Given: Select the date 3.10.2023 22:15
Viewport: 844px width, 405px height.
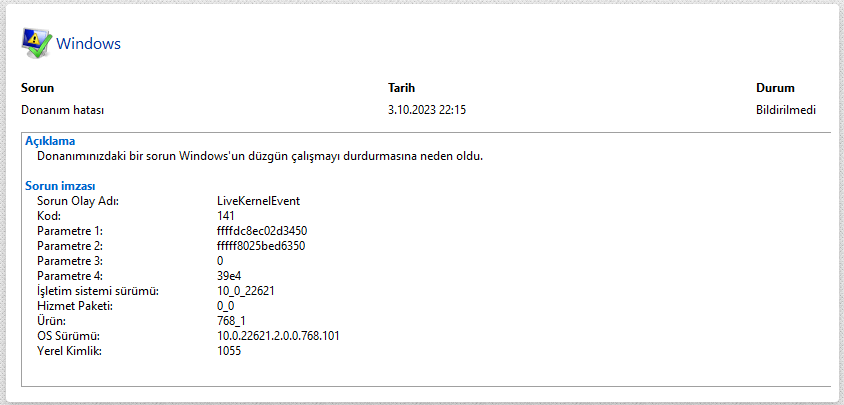Looking at the screenshot, I should point(427,110).
